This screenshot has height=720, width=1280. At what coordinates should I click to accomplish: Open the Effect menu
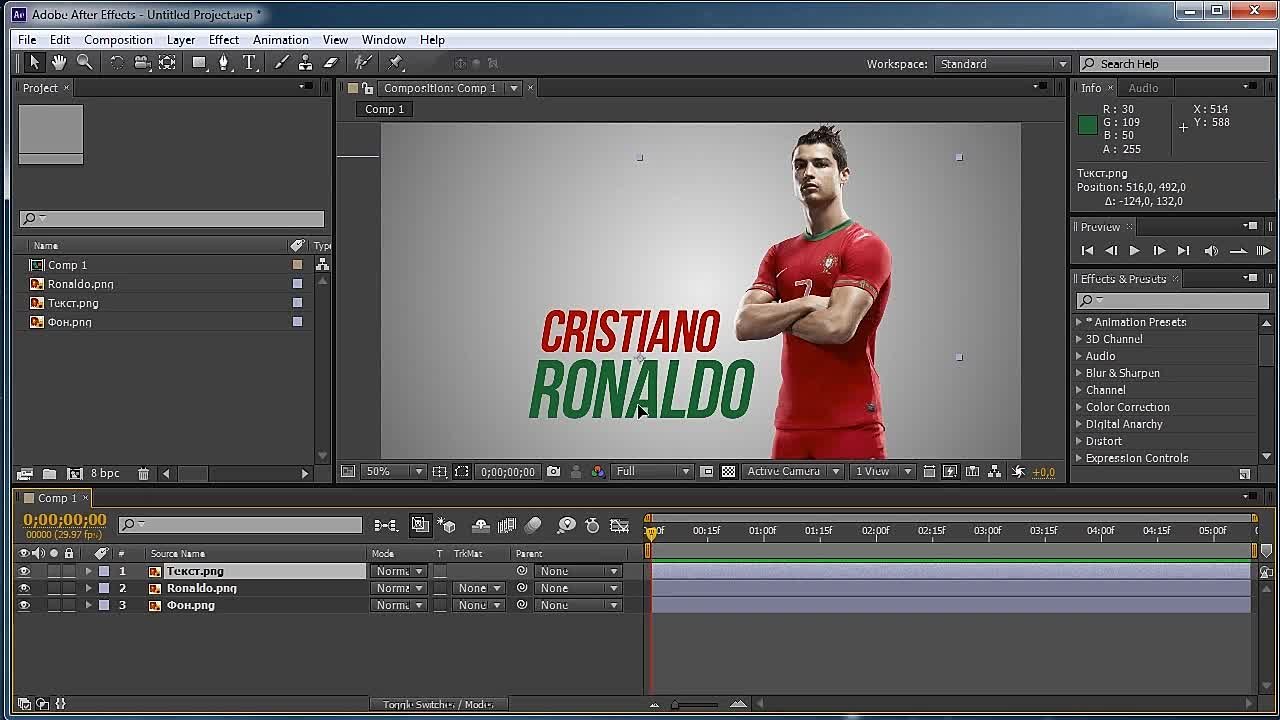click(224, 40)
